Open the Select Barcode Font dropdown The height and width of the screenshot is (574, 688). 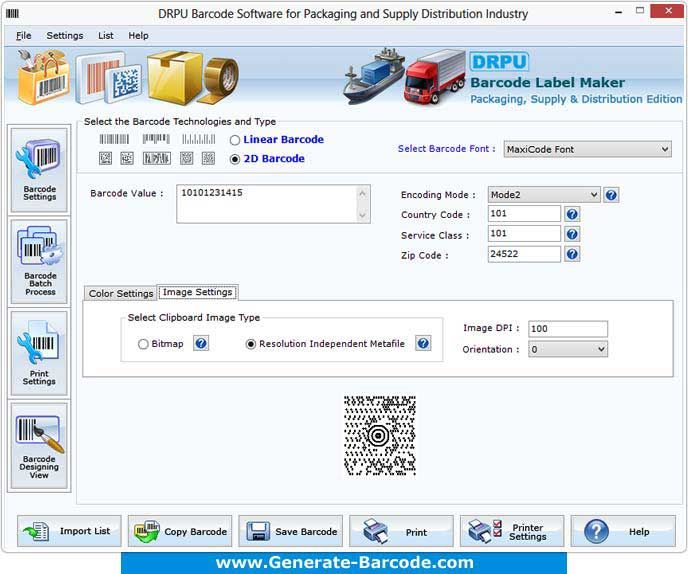point(588,149)
